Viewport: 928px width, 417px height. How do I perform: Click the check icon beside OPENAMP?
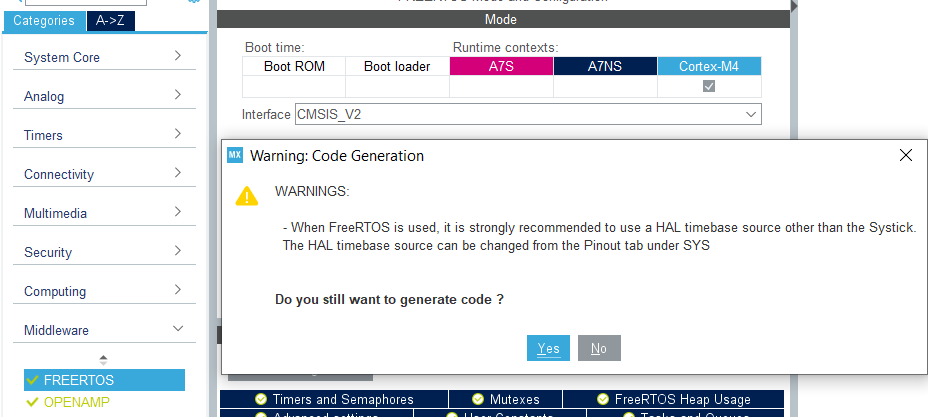(x=33, y=402)
